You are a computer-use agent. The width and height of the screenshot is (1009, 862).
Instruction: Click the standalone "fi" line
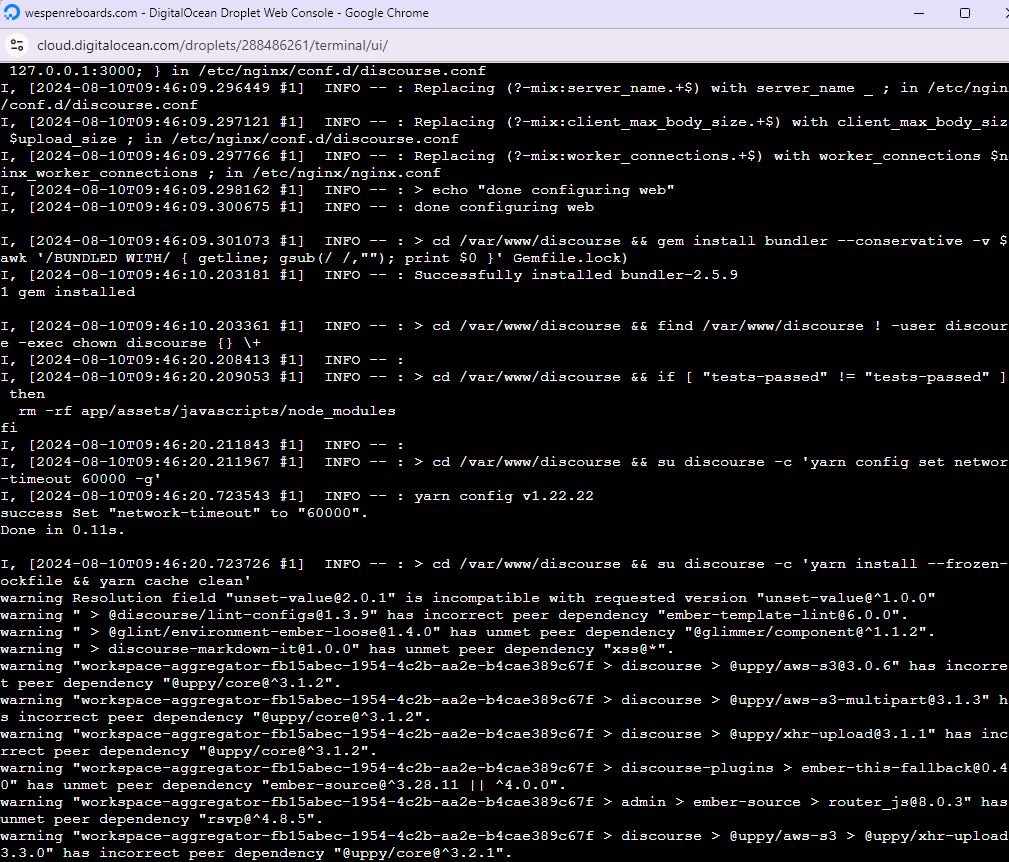coord(9,428)
